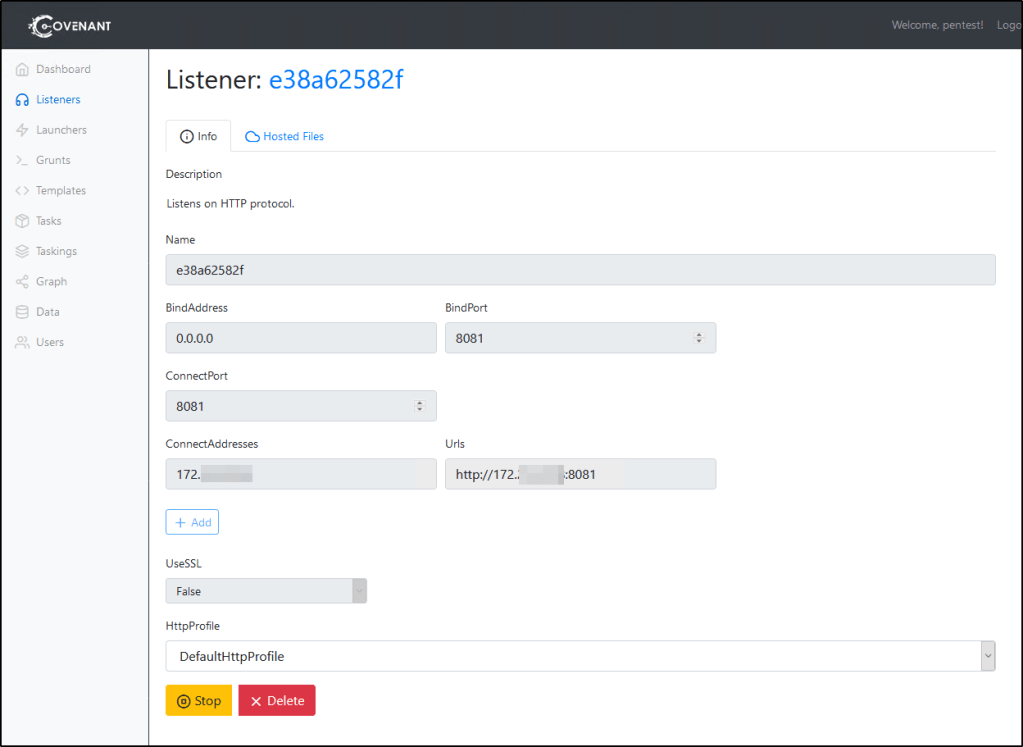Screen dimensions: 1023x747
Task: Click the BindAddress input field
Action: tap(300, 338)
